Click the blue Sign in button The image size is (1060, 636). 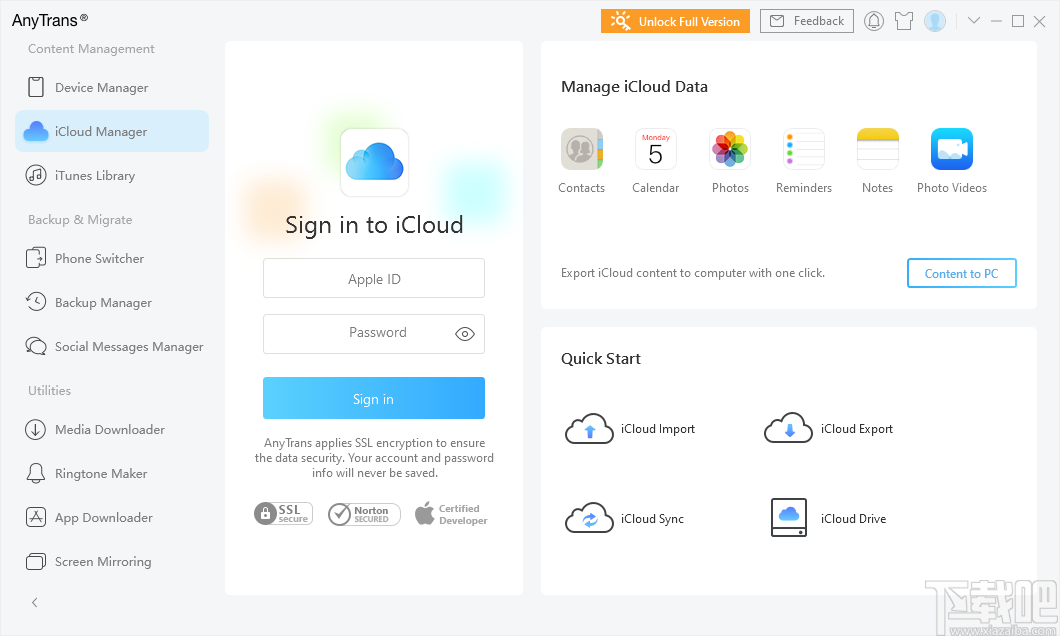coord(374,398)
